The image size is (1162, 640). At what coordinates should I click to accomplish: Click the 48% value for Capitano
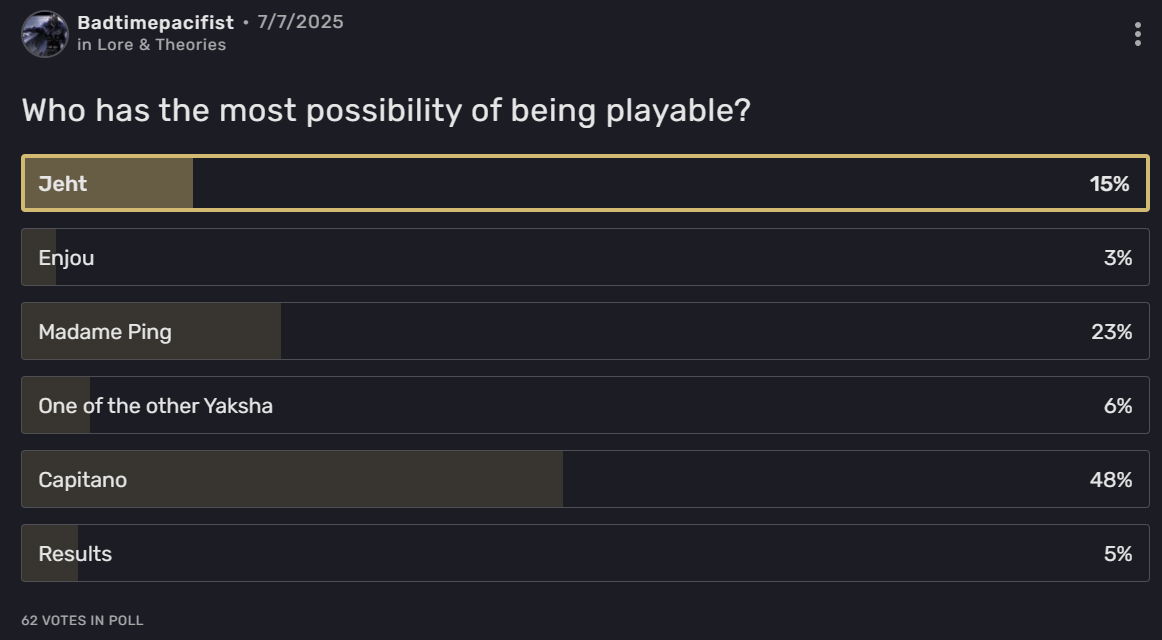1110,480
